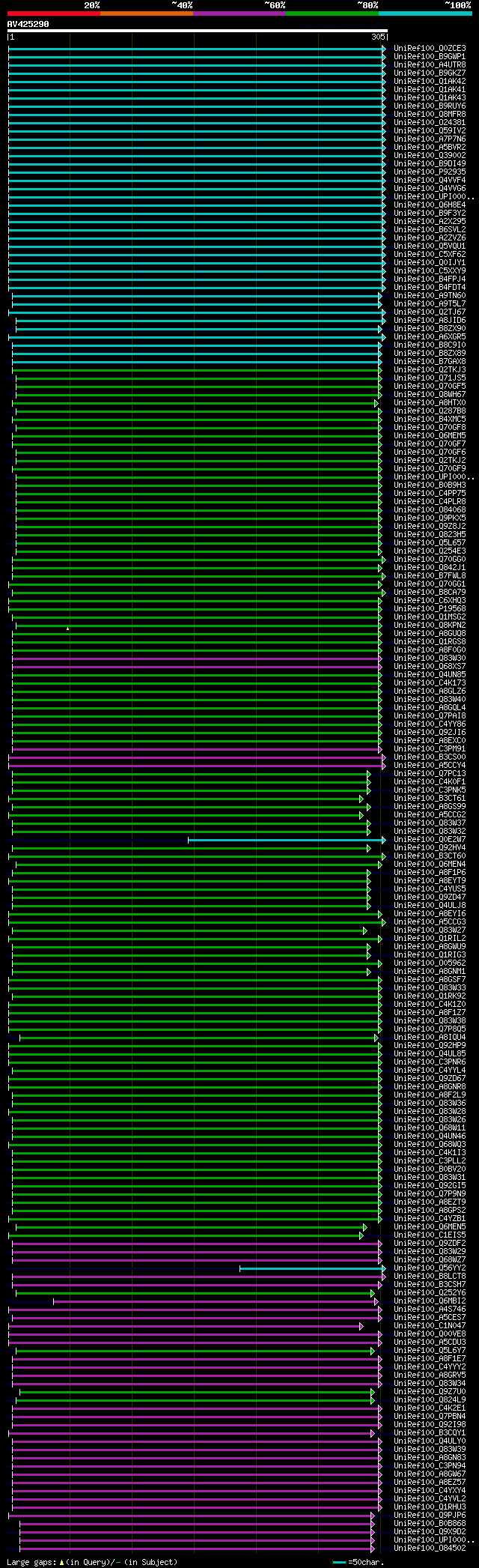Viewport: 479px width, 1568px height.
Task: Select label UniRef100_Q1RHU3
Action: [x=430, y=1507]
